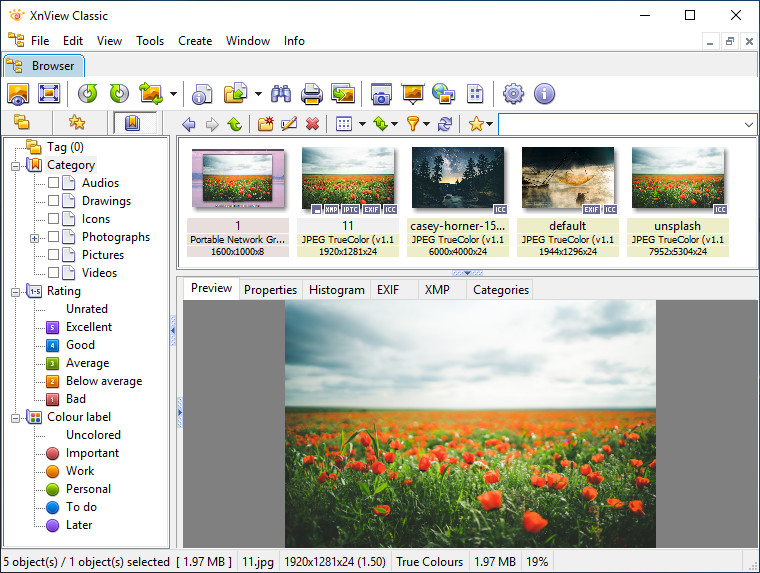This screenshot has height=573, width=760.
Task: Expand the Photographs subcategories
Action: [34, 238]
